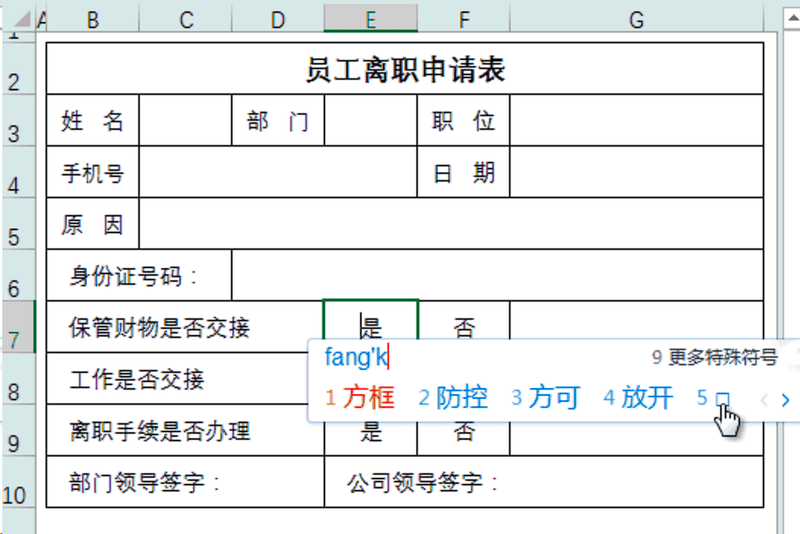This screenshot has width=800, height=534.
Task: Select row 9 header
Action: [18, 430]
